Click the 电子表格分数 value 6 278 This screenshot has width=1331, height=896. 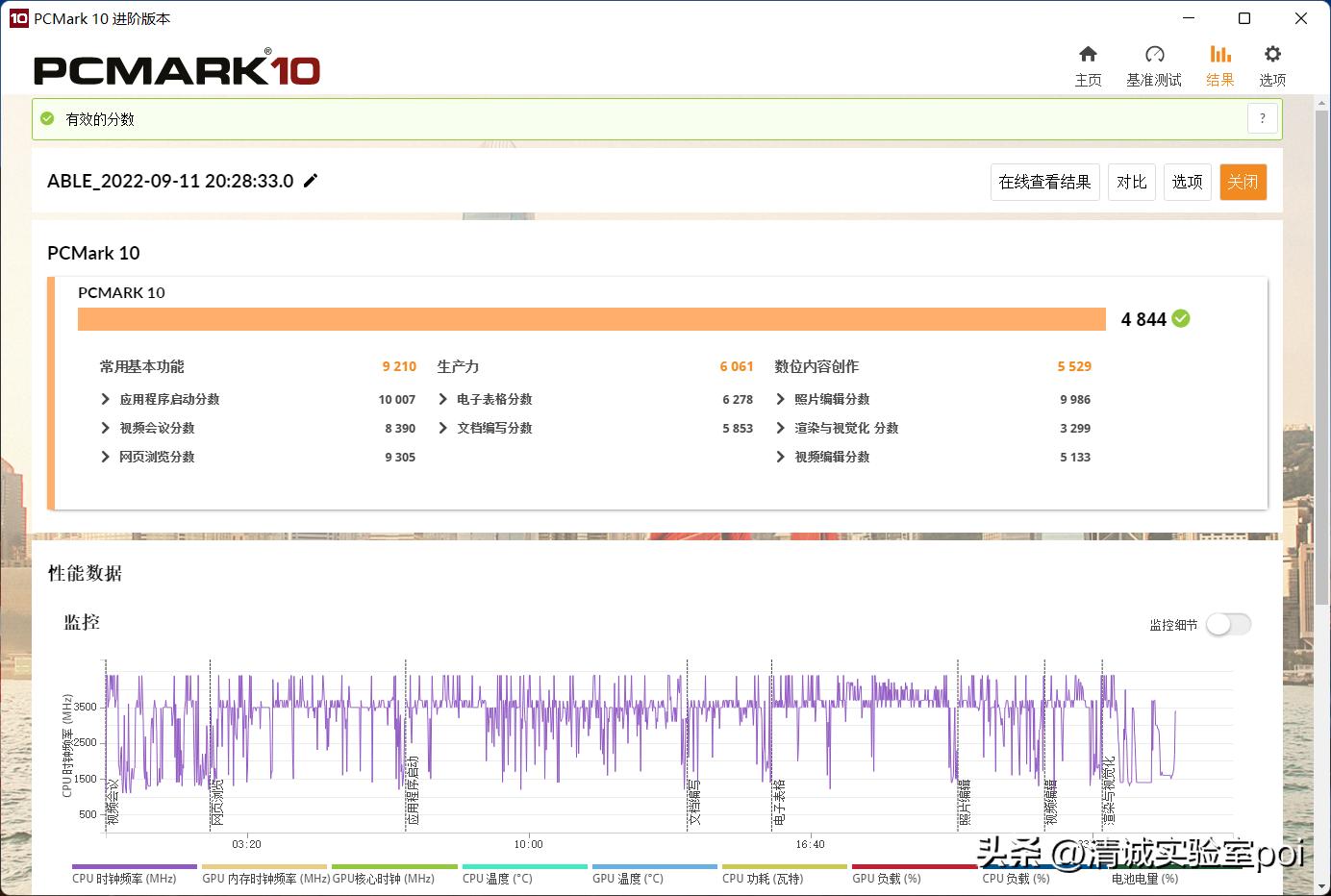coord(738,399)
